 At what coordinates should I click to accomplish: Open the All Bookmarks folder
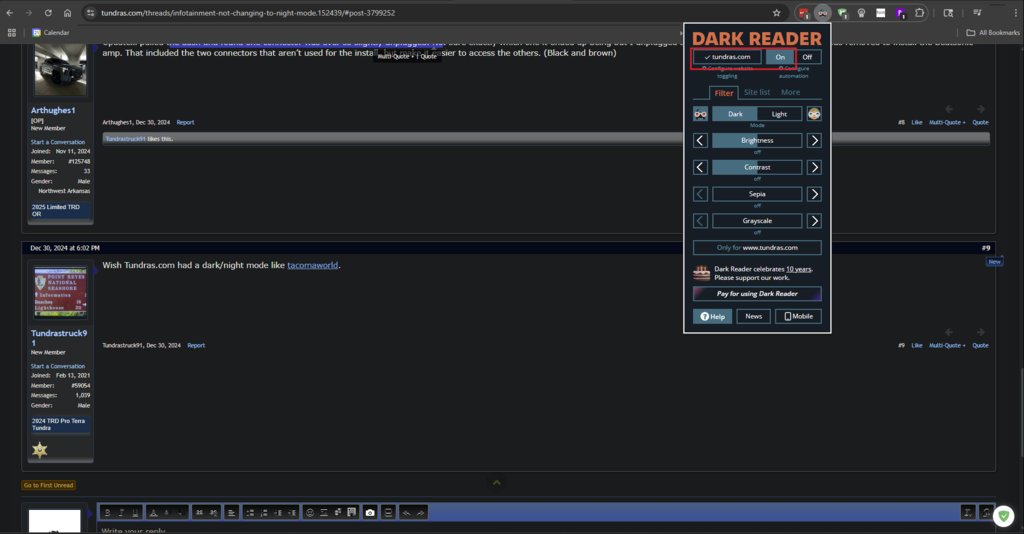993,33
